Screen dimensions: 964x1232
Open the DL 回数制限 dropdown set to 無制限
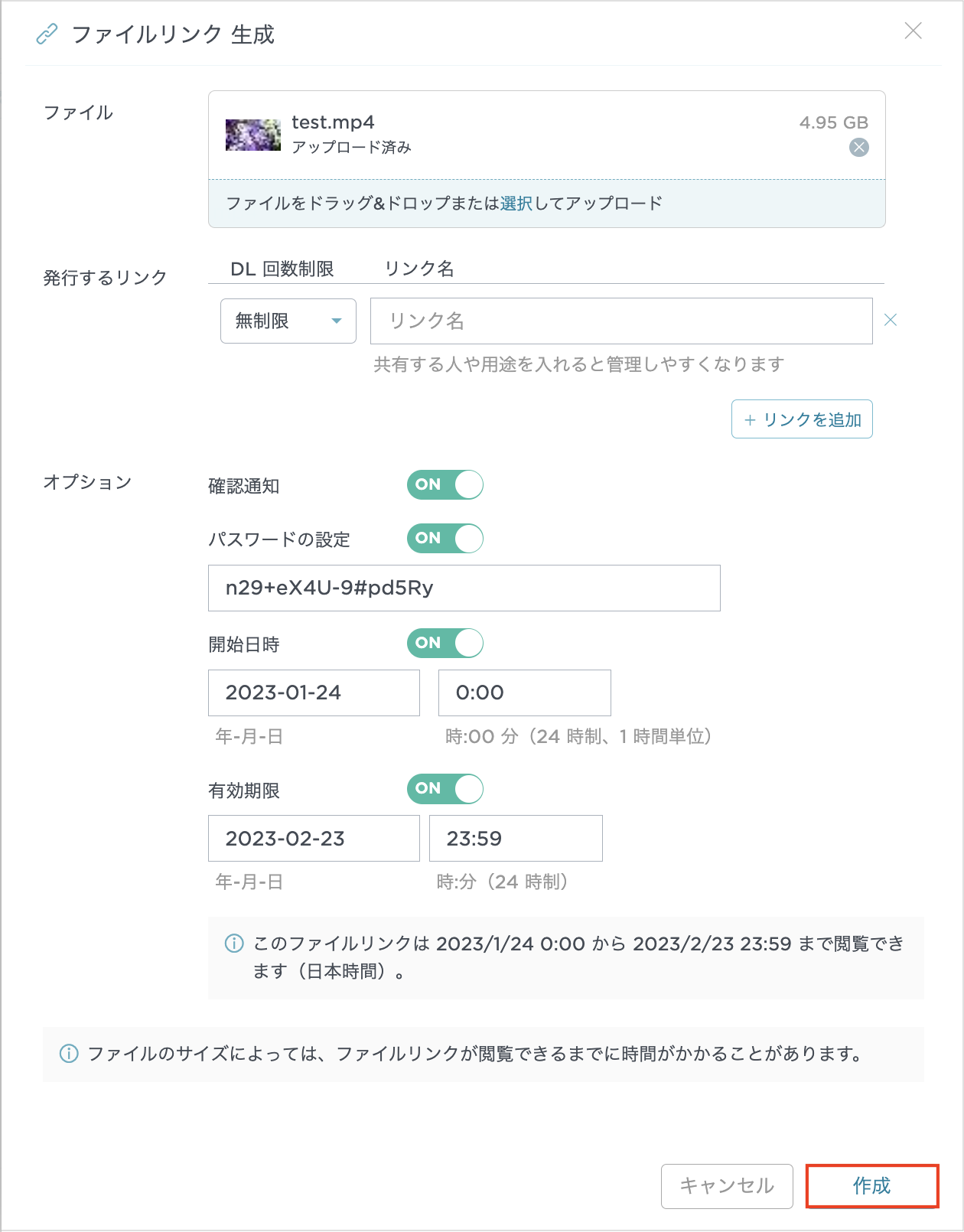(288, 321)
